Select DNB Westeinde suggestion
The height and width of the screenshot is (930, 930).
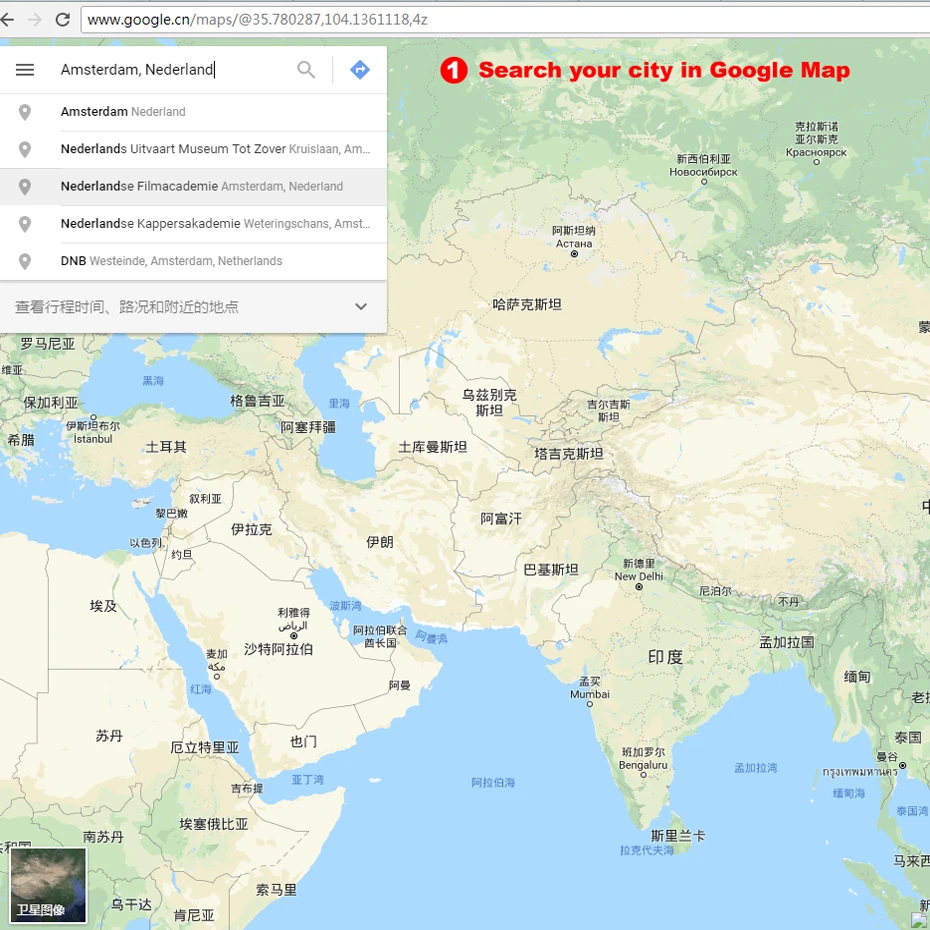pyautogui.click(x=193, y=262)
